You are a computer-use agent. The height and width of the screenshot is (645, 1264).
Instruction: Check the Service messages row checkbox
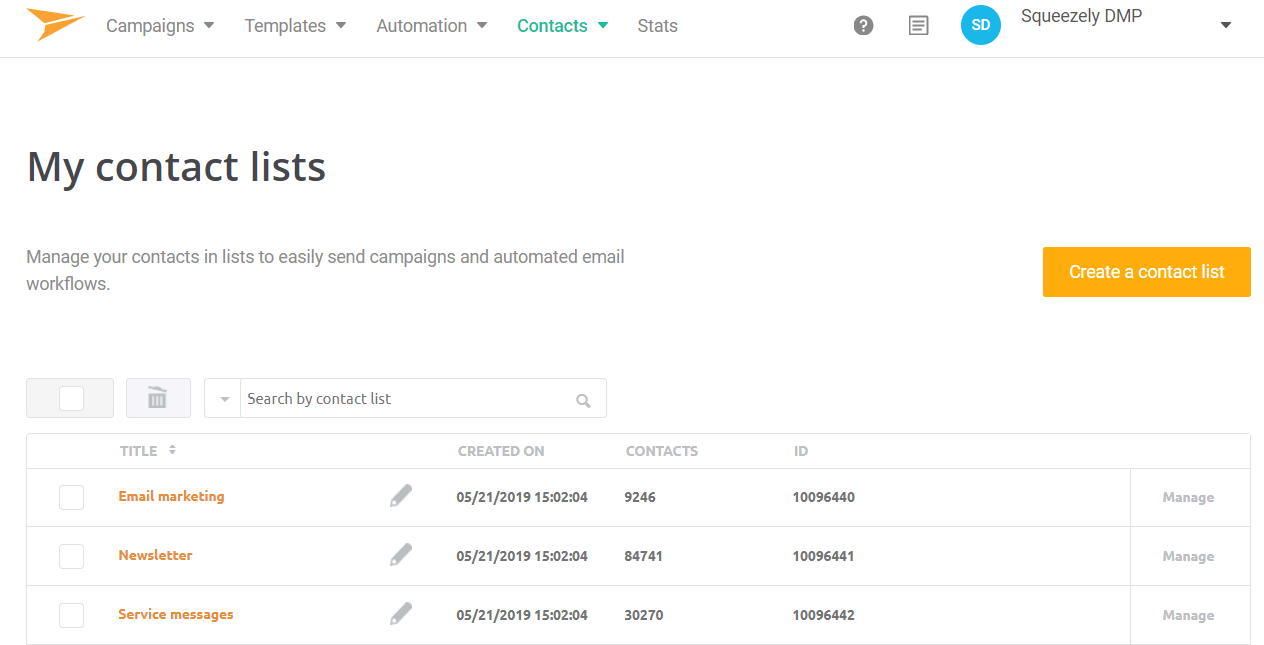[71, 615]
